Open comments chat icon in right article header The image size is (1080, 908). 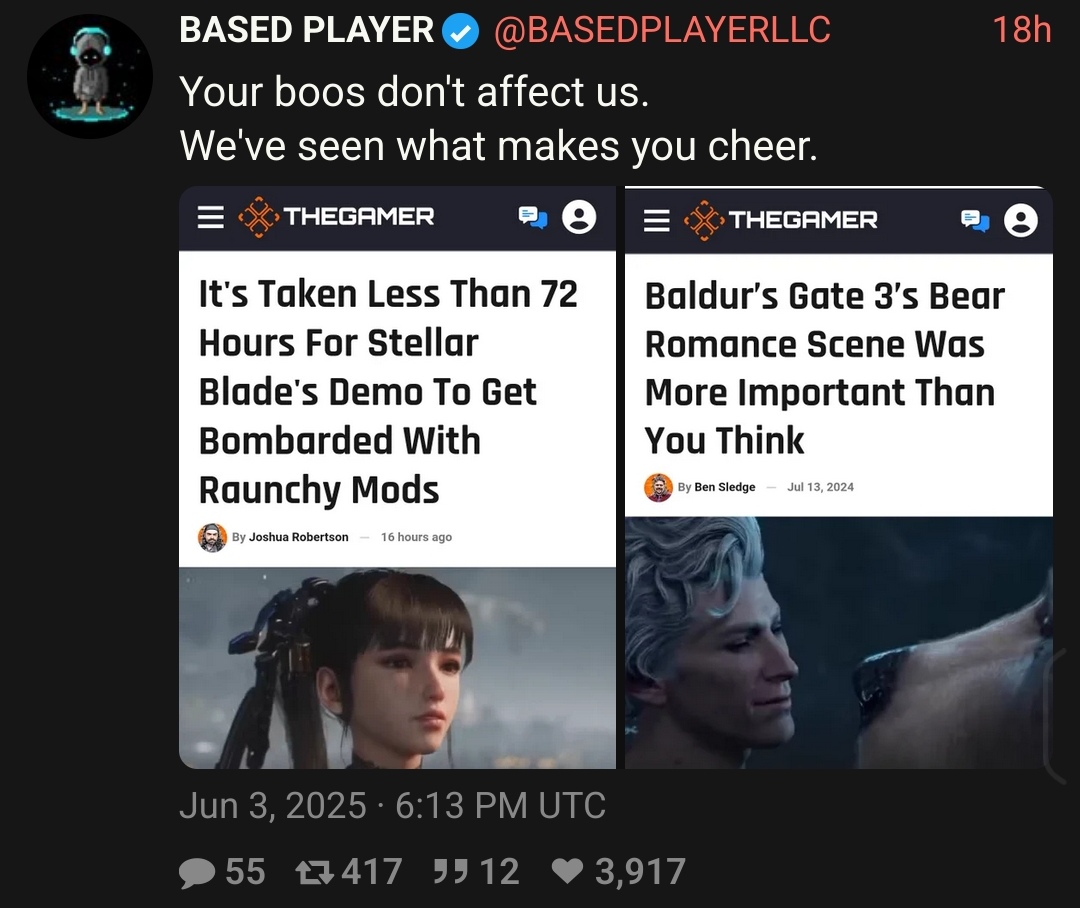(975, 220)
